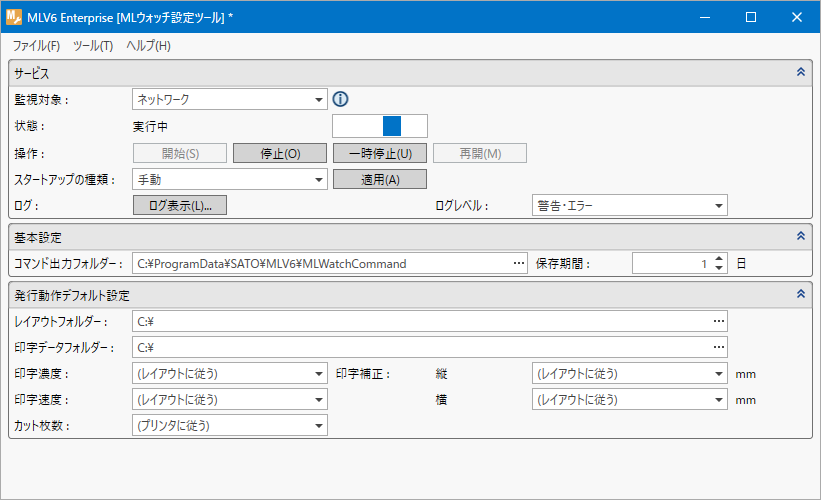Viewport: 821px width, 500px height.
Task: Open the ファイル(F) menu
Action: coord(36,46)
